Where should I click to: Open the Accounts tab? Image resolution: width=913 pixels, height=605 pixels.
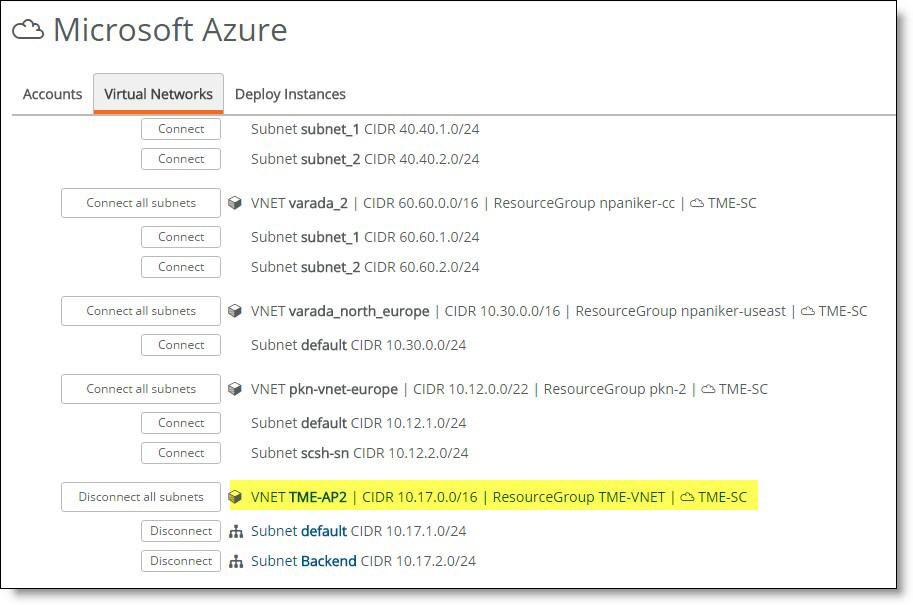[52, 94]
